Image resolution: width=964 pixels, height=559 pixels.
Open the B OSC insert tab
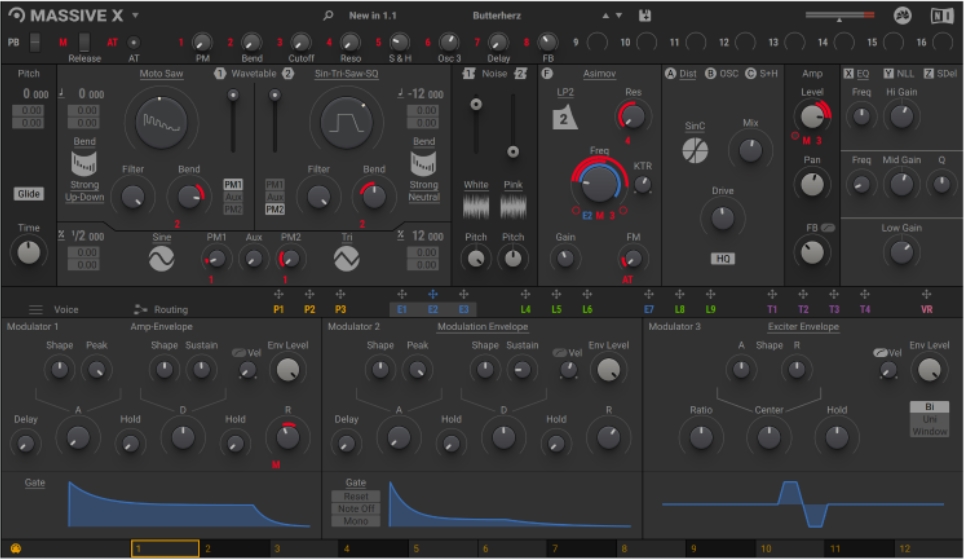(x=722, y=73)
